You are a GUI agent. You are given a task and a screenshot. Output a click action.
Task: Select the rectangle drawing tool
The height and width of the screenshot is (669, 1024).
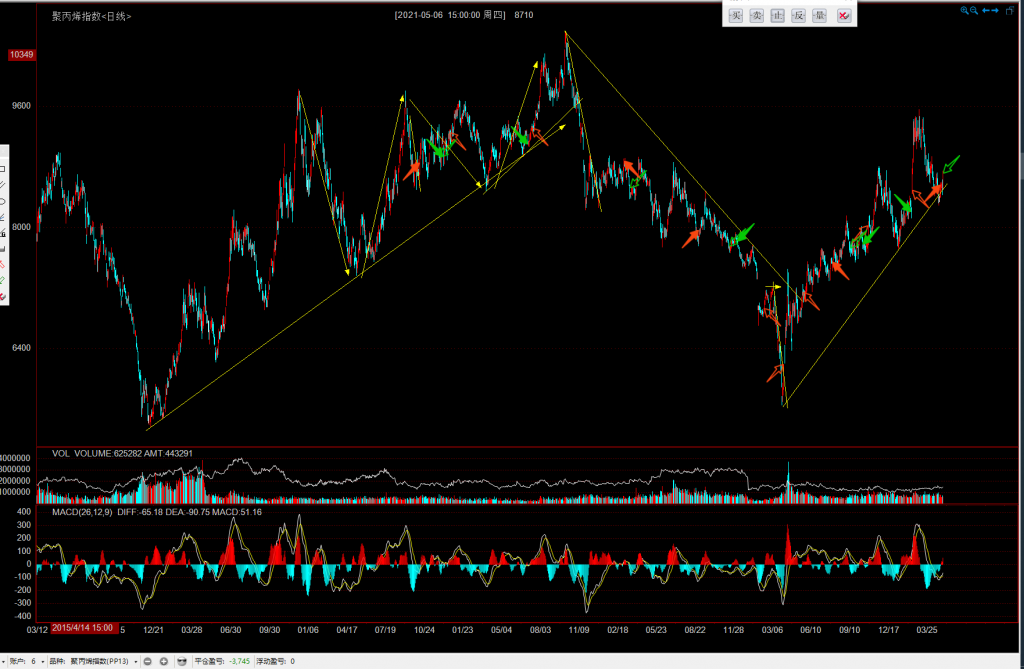[x=3, y=169]
